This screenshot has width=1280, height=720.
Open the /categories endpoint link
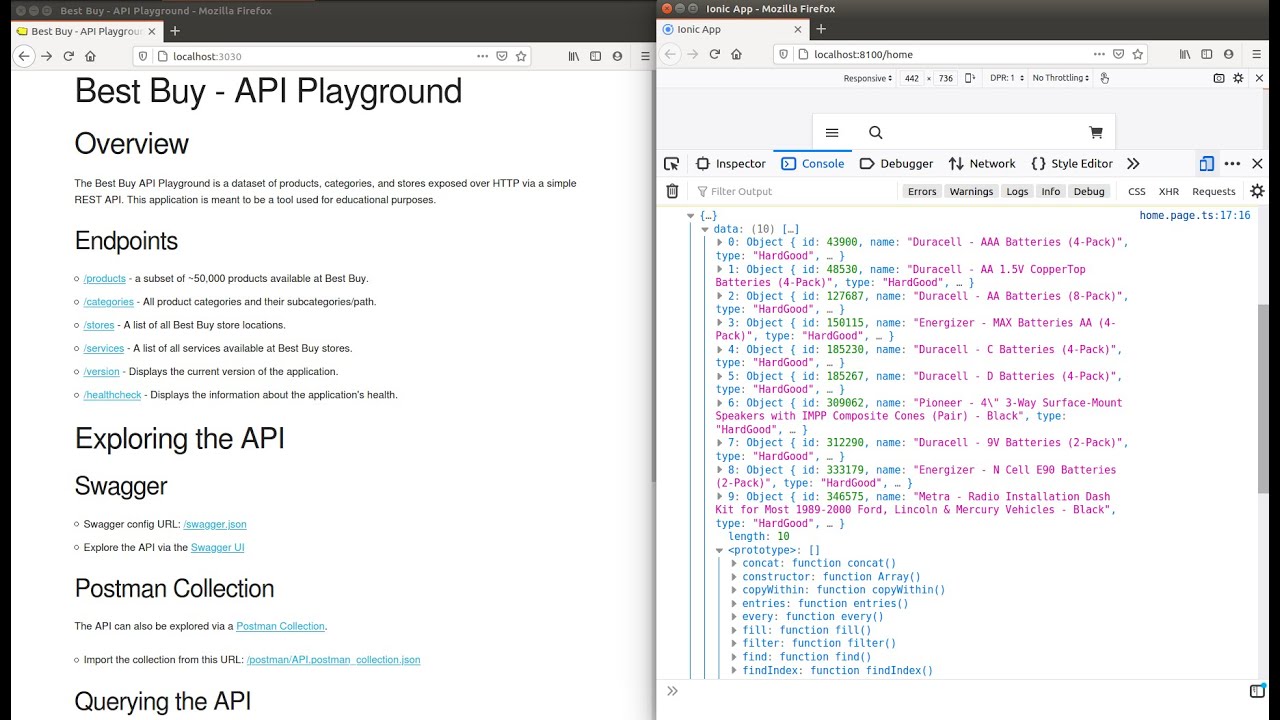(109, 302)
